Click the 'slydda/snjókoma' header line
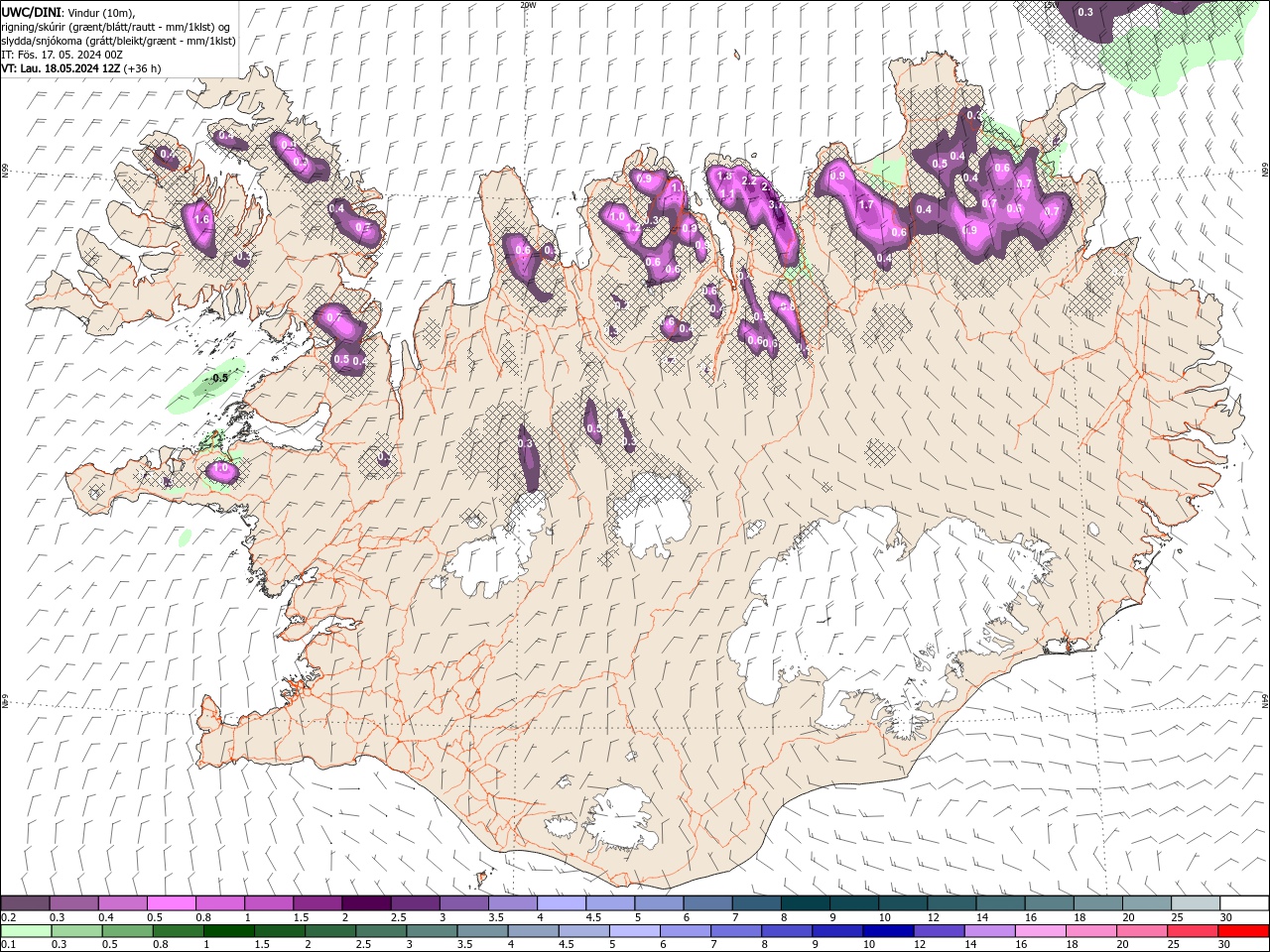 point(118,41)
